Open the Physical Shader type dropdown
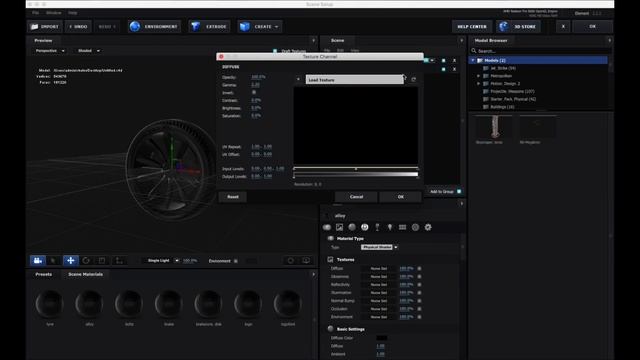Viewport: 640px width, 360px height. tap(379, 247)
